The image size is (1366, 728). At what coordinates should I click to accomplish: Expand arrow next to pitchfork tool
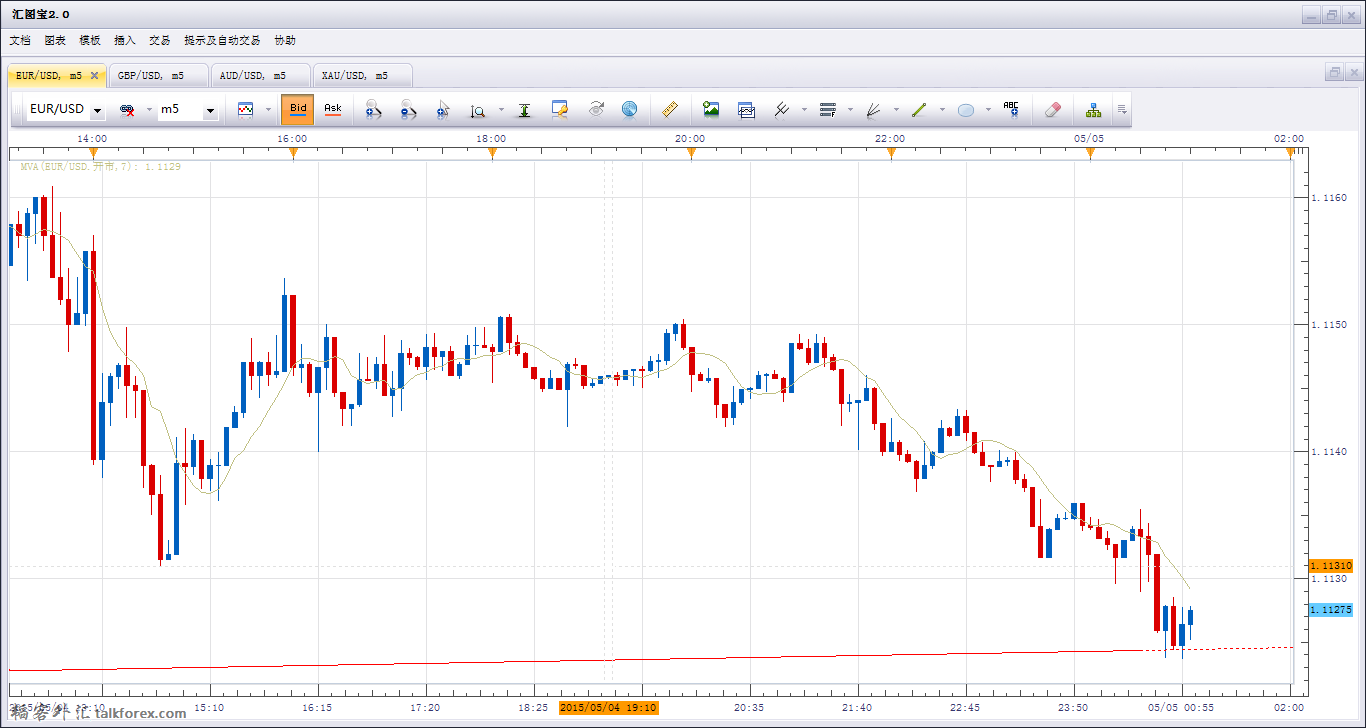click(805, 110)
